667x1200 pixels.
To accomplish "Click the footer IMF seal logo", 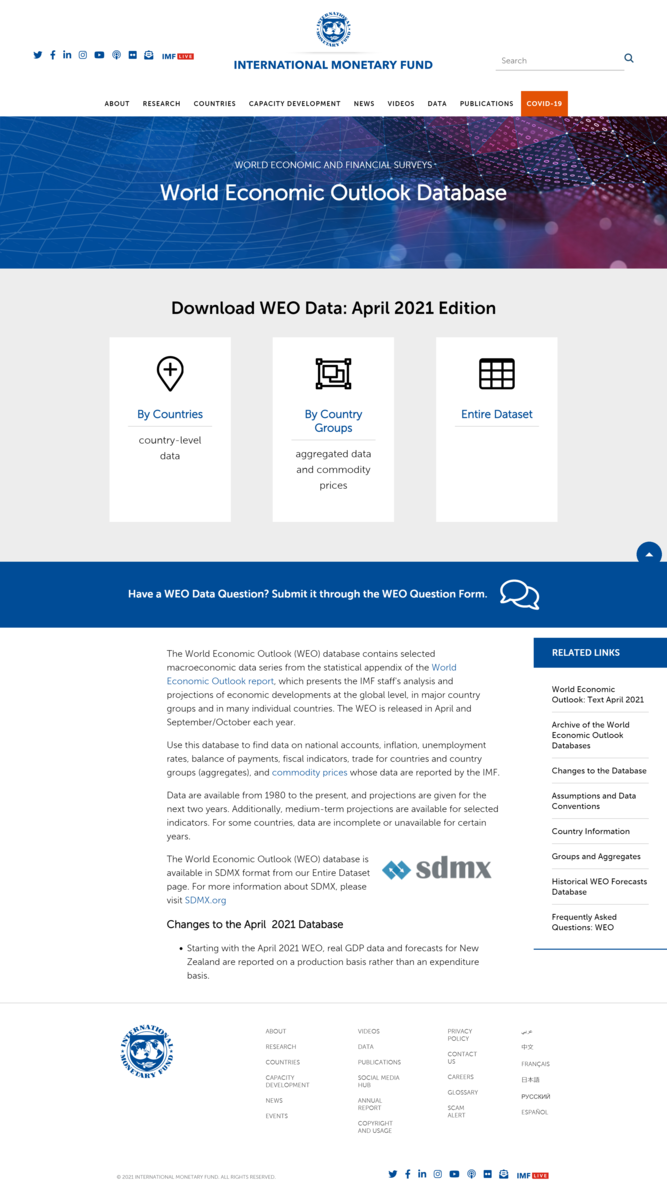I will click(147, 1051).
